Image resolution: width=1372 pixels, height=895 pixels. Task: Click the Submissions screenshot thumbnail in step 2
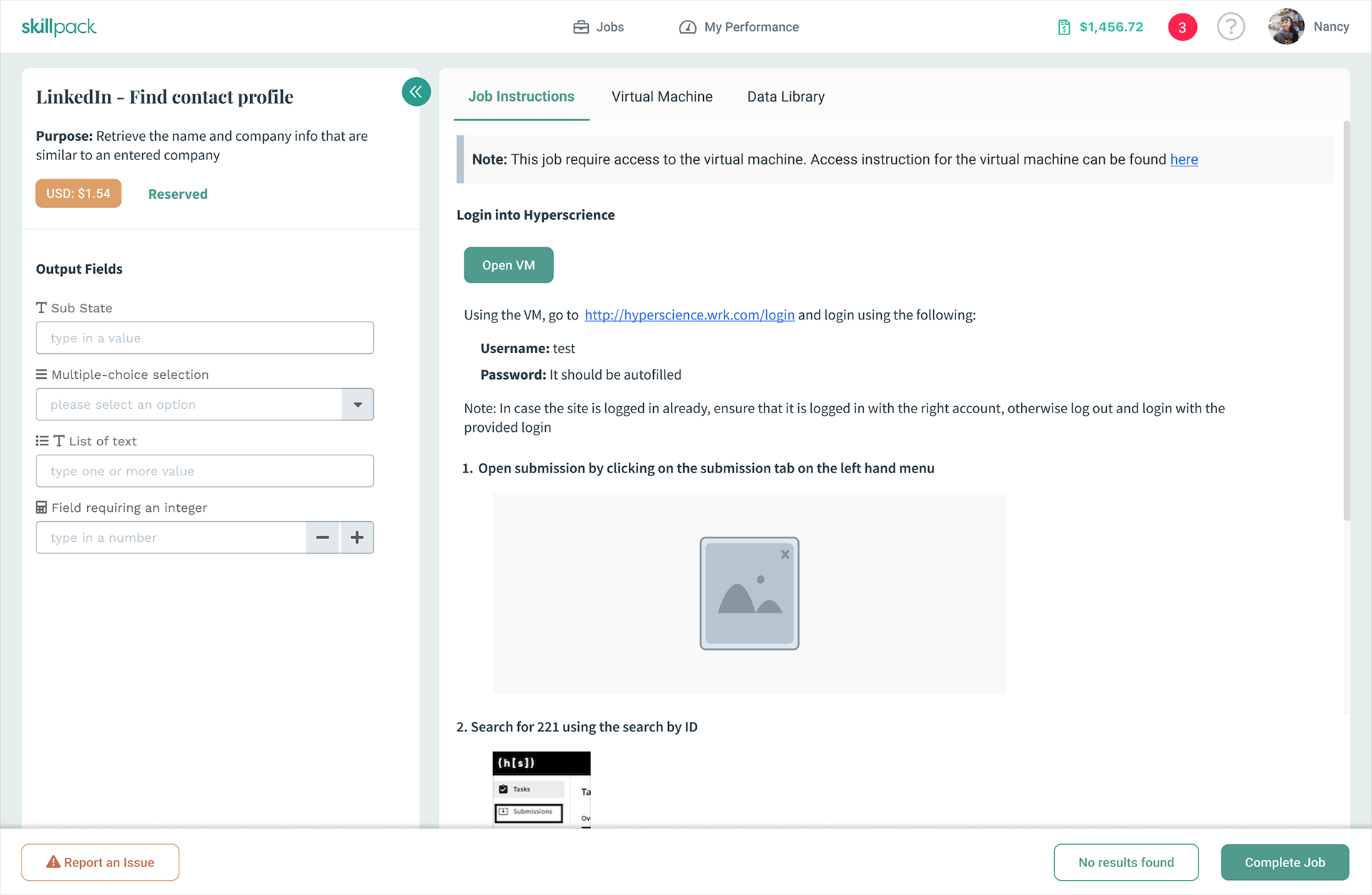[x=542, y=790]
